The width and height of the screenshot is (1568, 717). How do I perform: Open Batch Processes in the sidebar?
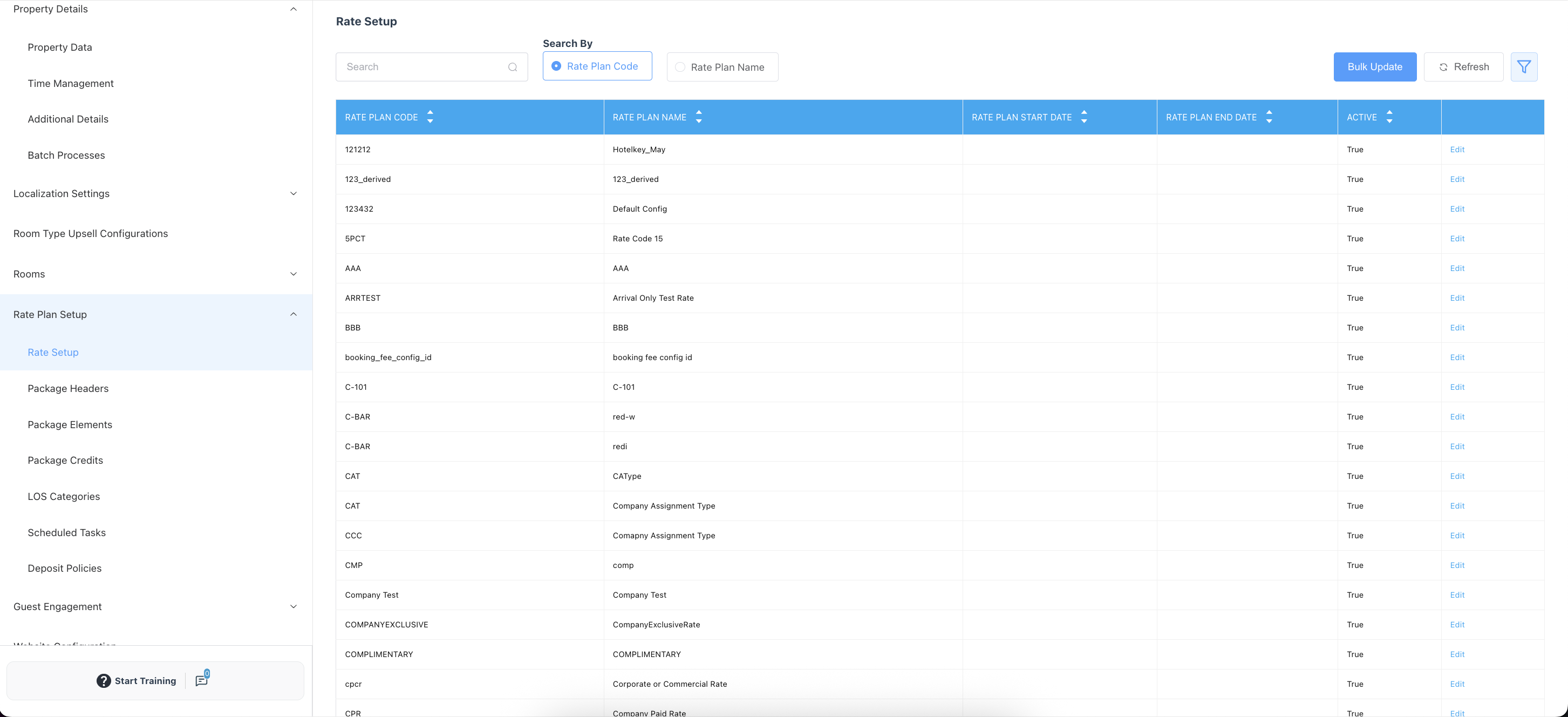click(x=66, y=155)
